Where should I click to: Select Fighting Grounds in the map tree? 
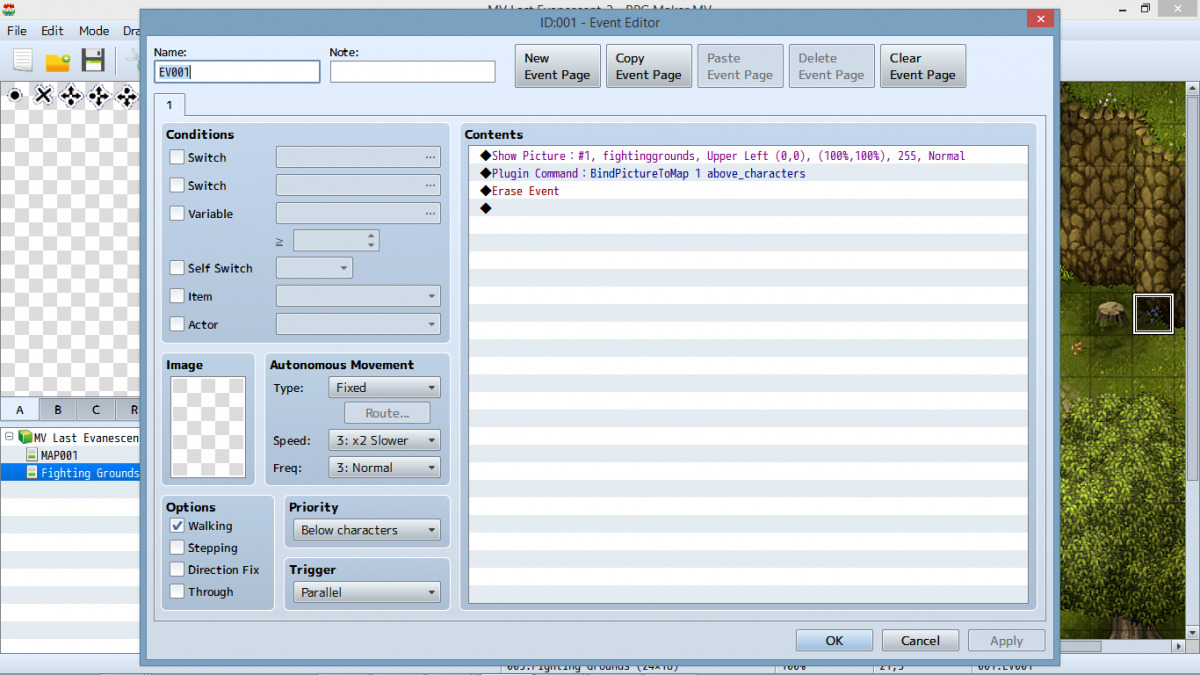coord(89,473)
